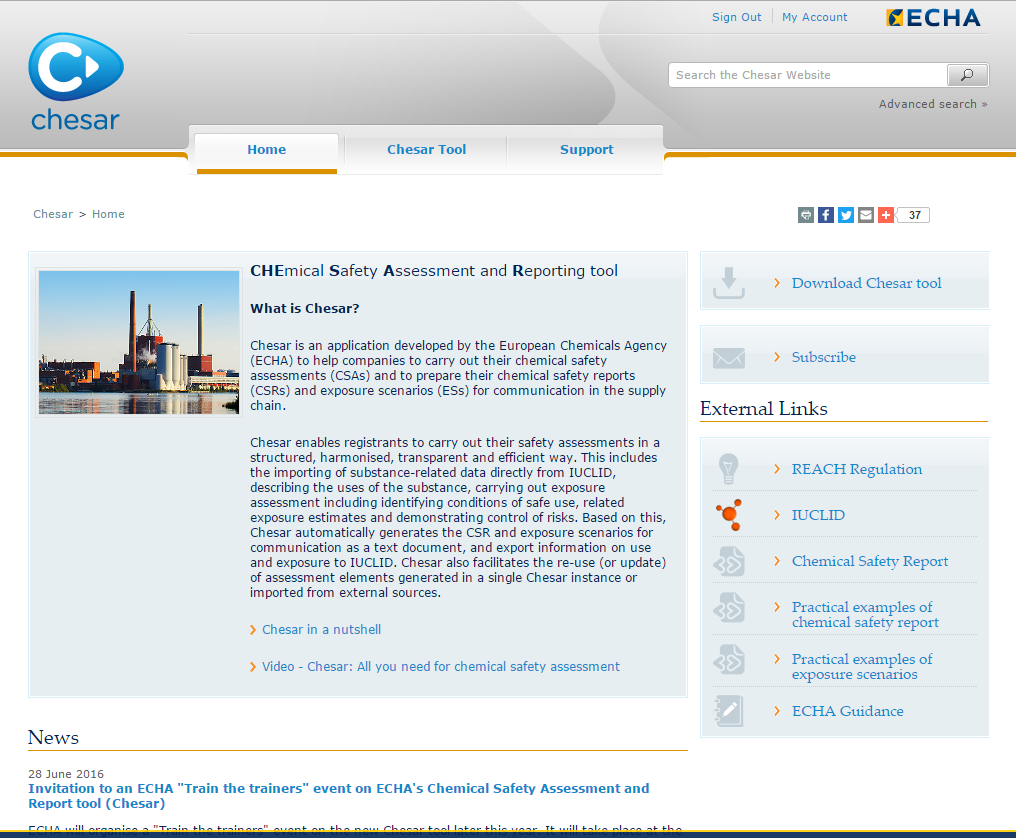1016x838 pixels.
Task: Click Home in the breadcrumb
Action: point(108,214)
